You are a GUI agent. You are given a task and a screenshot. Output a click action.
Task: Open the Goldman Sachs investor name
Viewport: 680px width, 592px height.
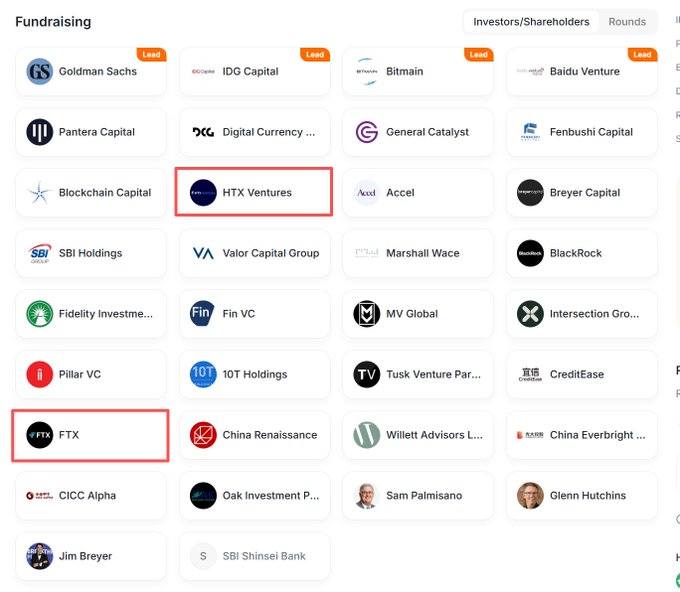(98, 71)
